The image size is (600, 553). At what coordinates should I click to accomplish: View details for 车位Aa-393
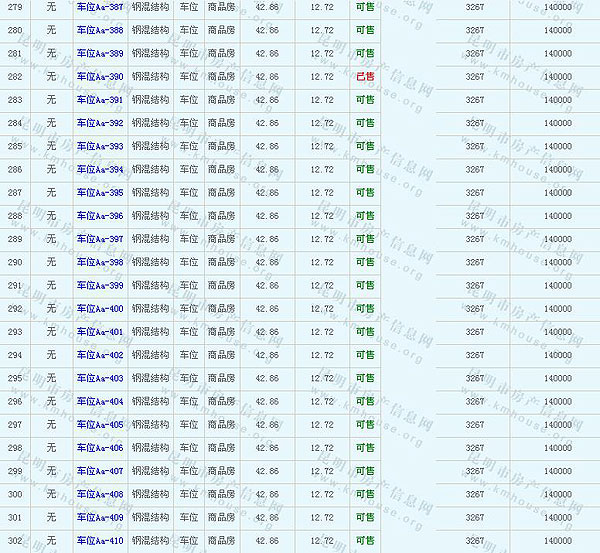click(x=100, y=146)
